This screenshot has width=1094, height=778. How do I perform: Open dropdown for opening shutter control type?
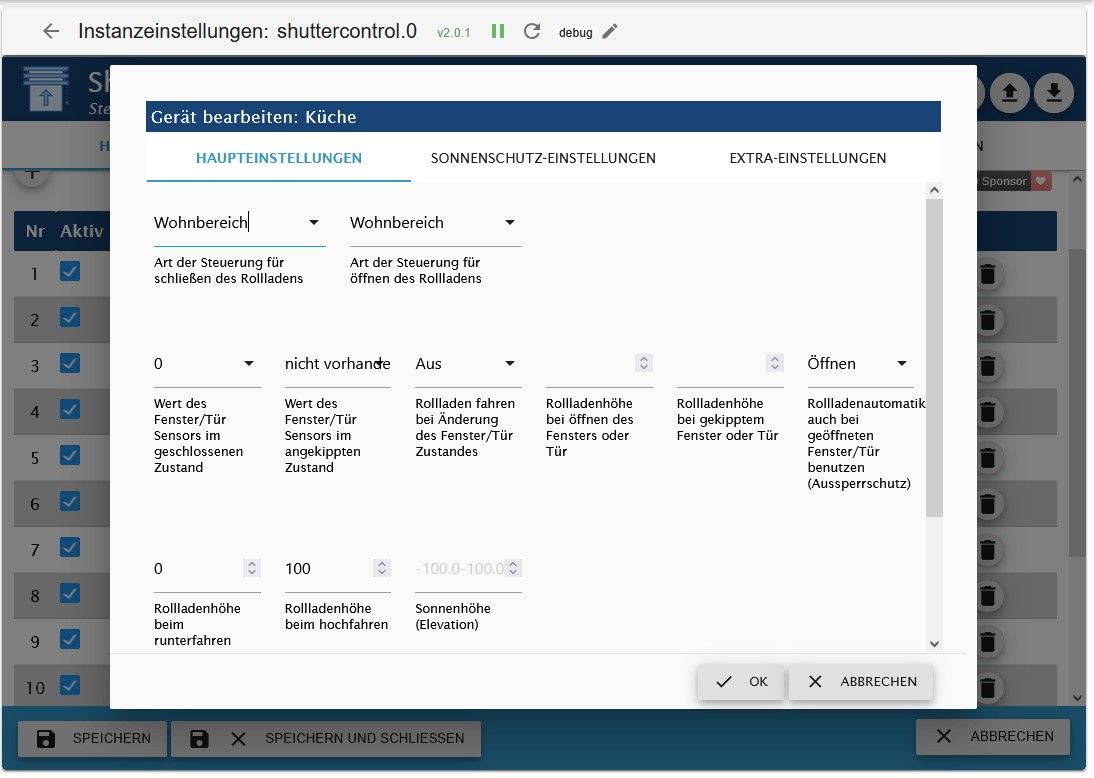[435, 223]
